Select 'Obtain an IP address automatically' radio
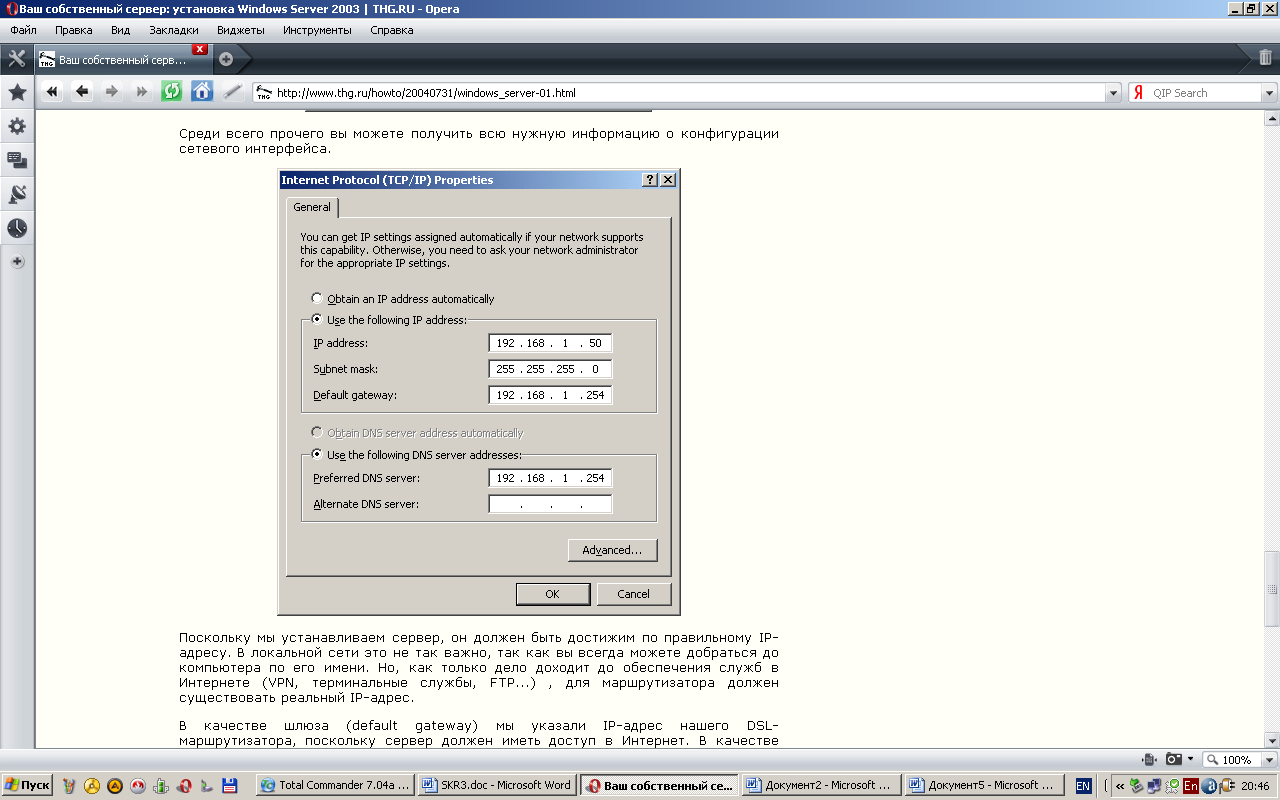The image size is (1280, 800). point(317,299)
